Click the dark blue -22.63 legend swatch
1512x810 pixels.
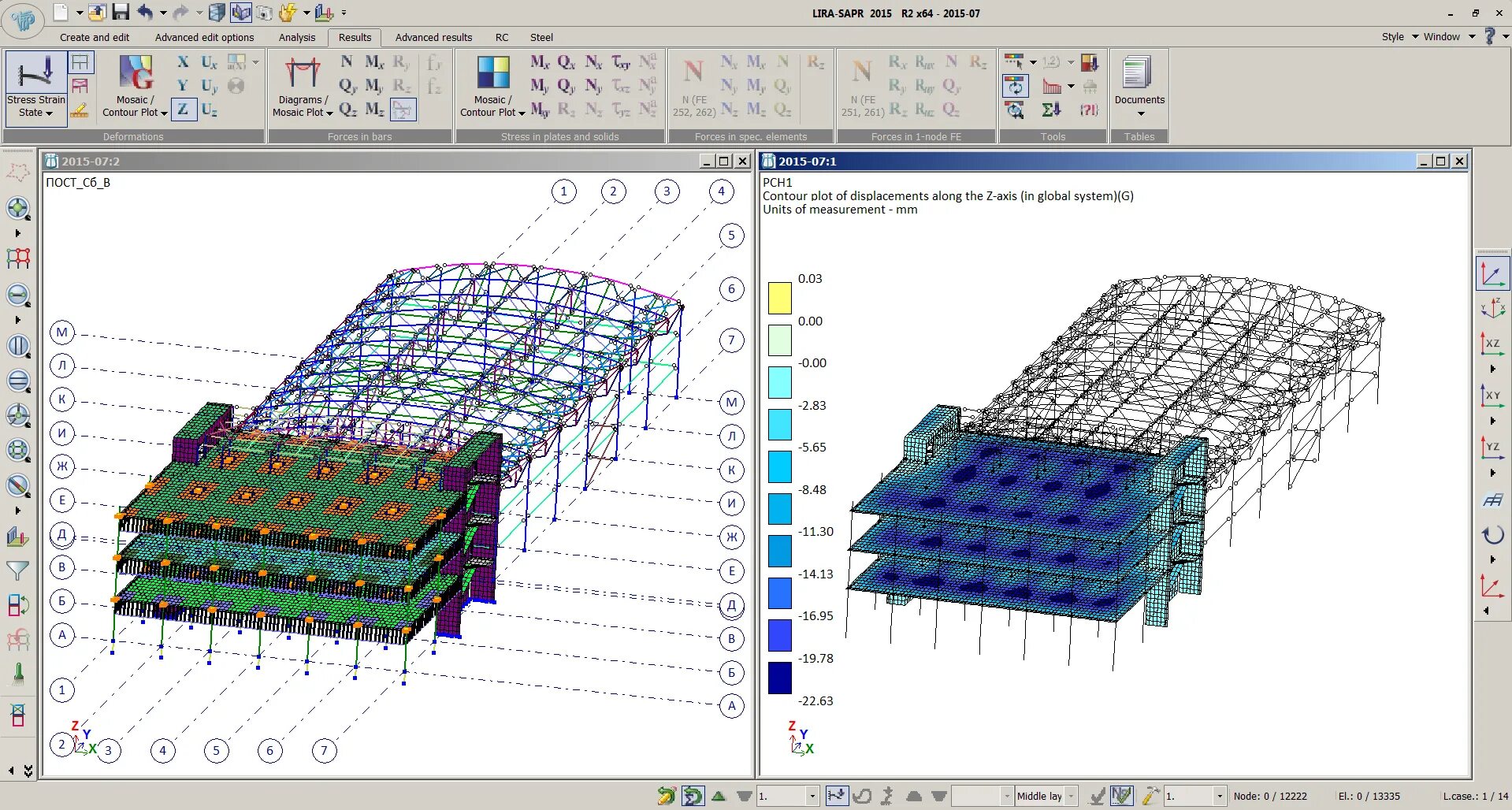(x=779, y=678)
